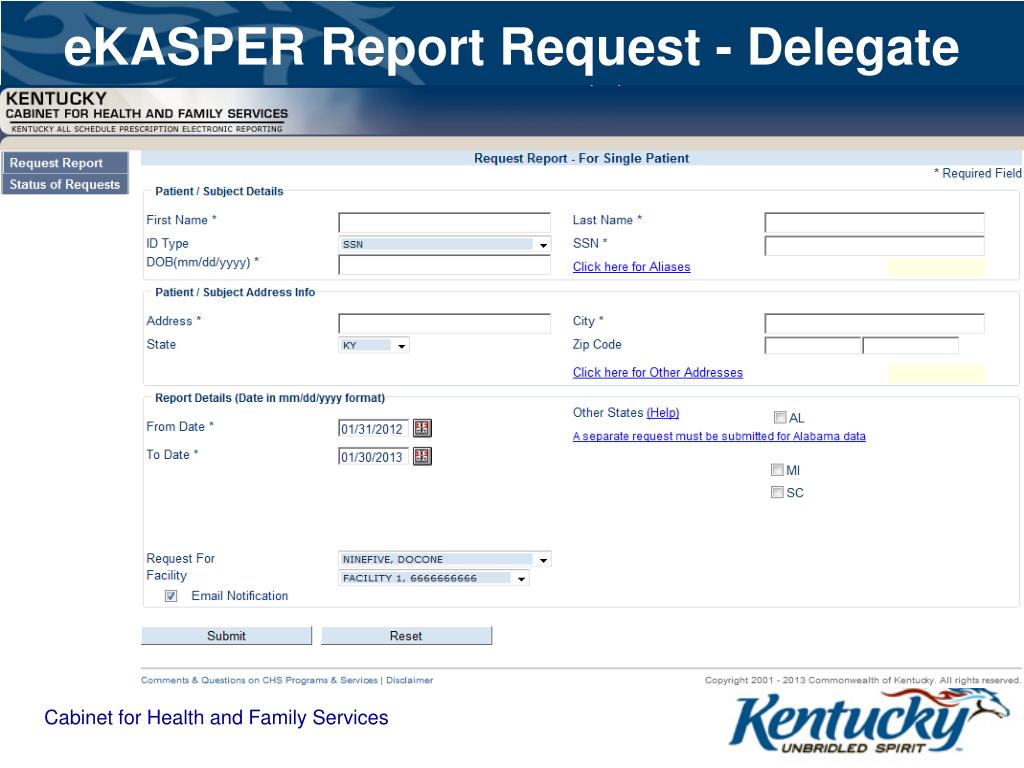Screen dimensions: 1024x768
Task: Click the From Date field 01/31/2012
Action: (x=374, y=429)
